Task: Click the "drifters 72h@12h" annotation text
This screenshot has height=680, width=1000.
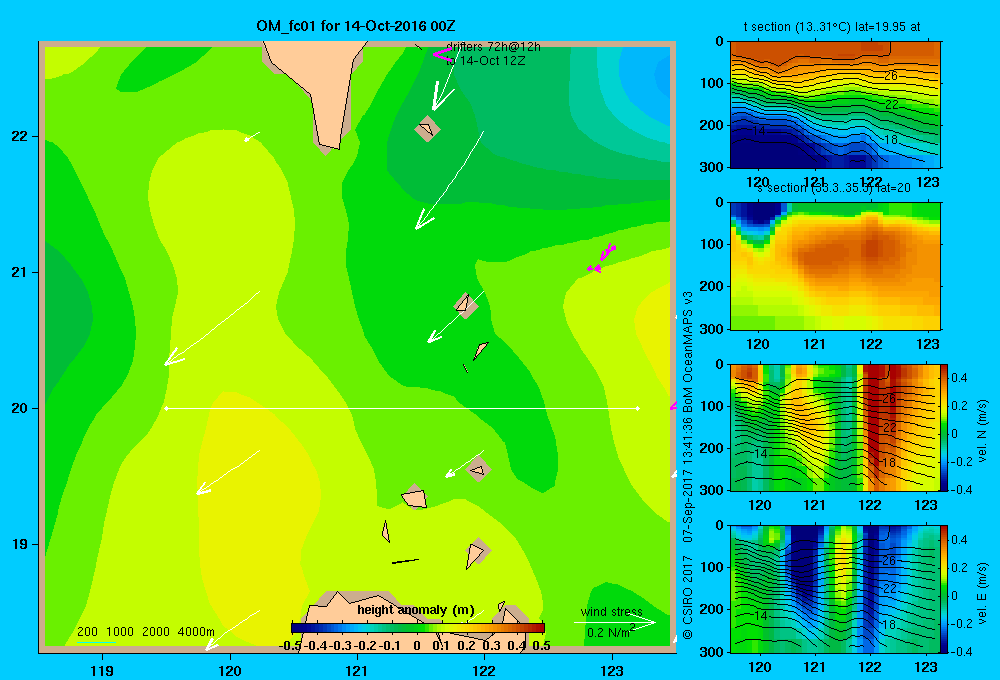Action: [x=493, y=47]
